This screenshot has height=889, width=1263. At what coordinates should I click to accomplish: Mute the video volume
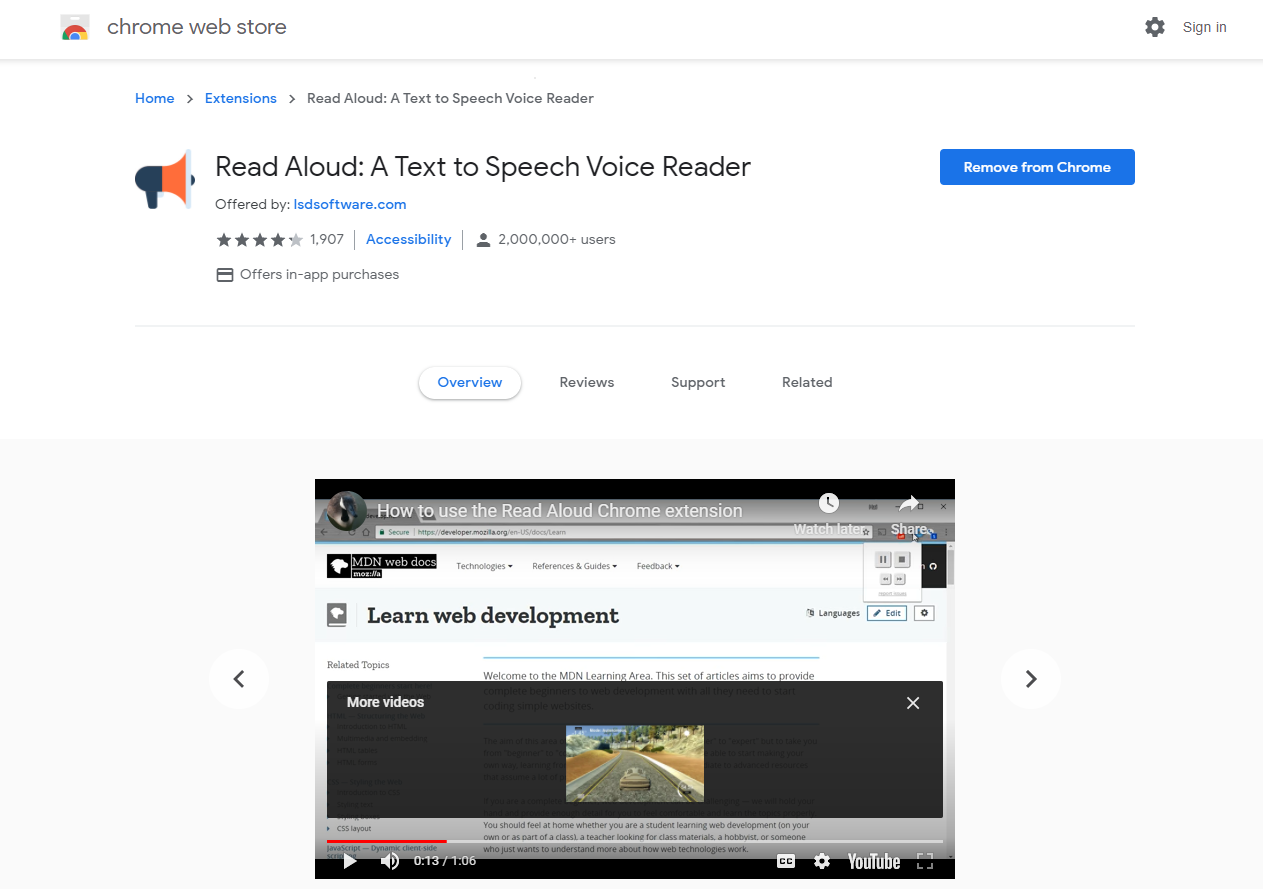pyautogui.click(x=390, y=861)
